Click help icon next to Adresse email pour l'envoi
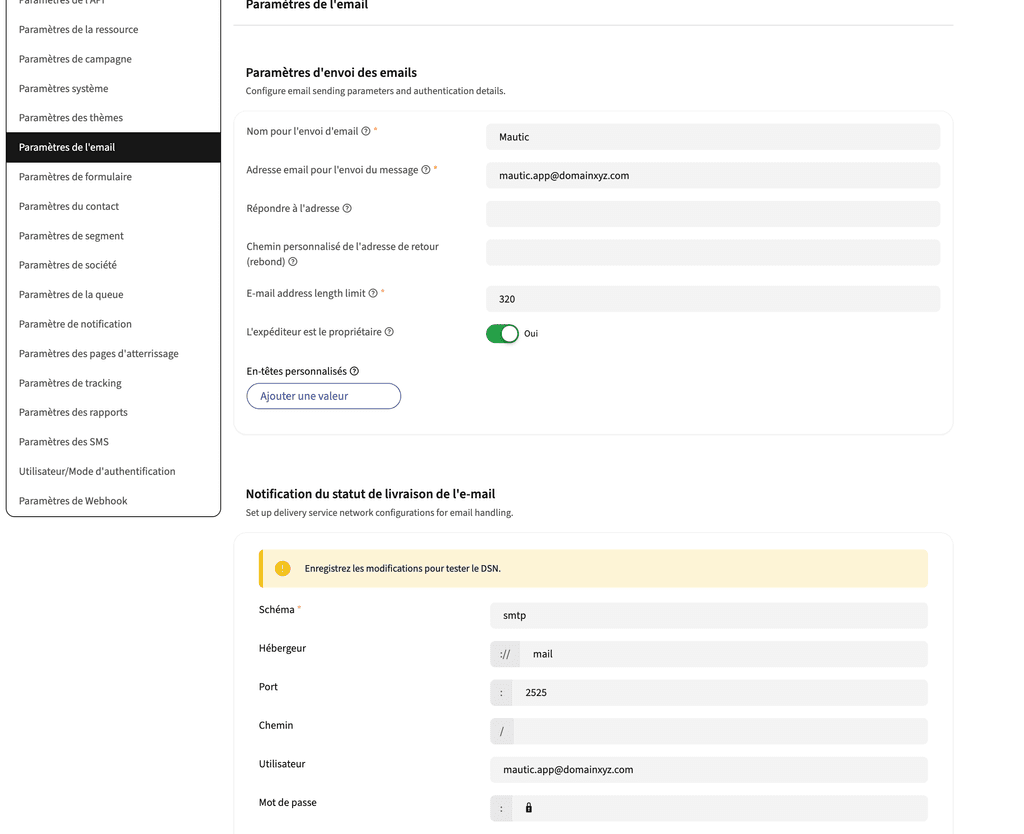 (426, 170)
